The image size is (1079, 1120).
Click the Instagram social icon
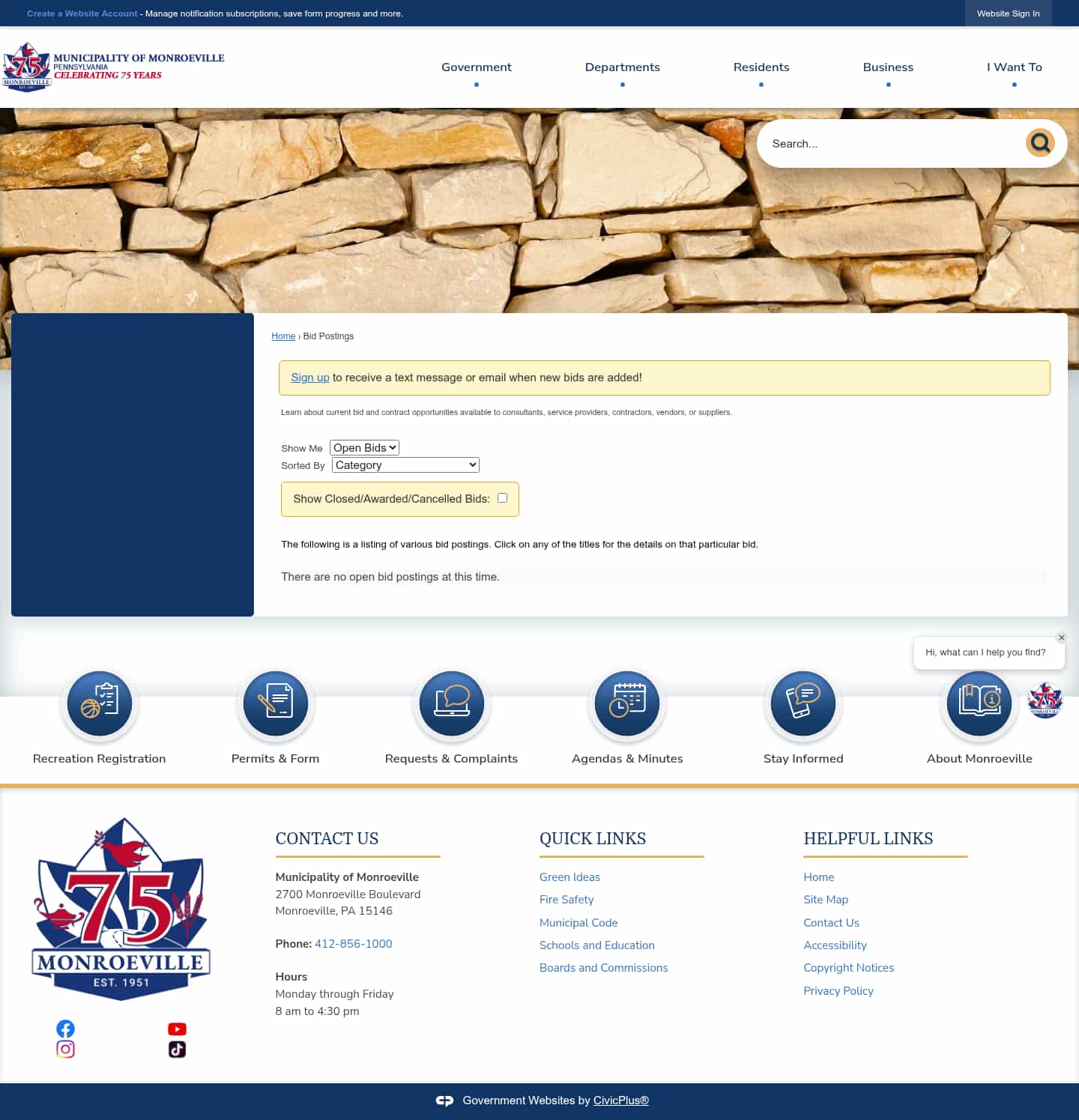coord(65,1050)
